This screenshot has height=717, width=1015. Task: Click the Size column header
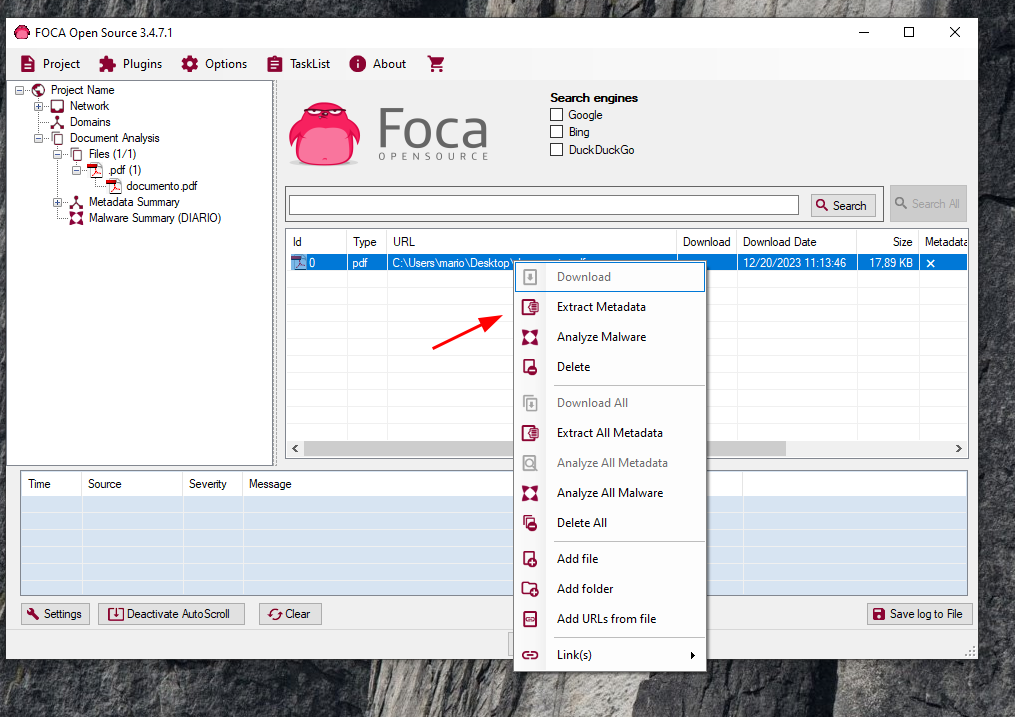[x=888, y=242]
